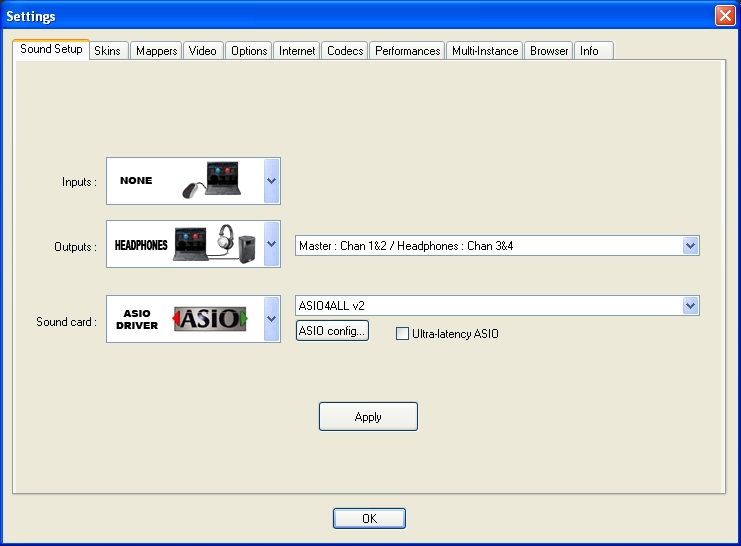741x546 pixels.
Task: Switch to the Codecs tab
Action: click(x=345, y=51)
